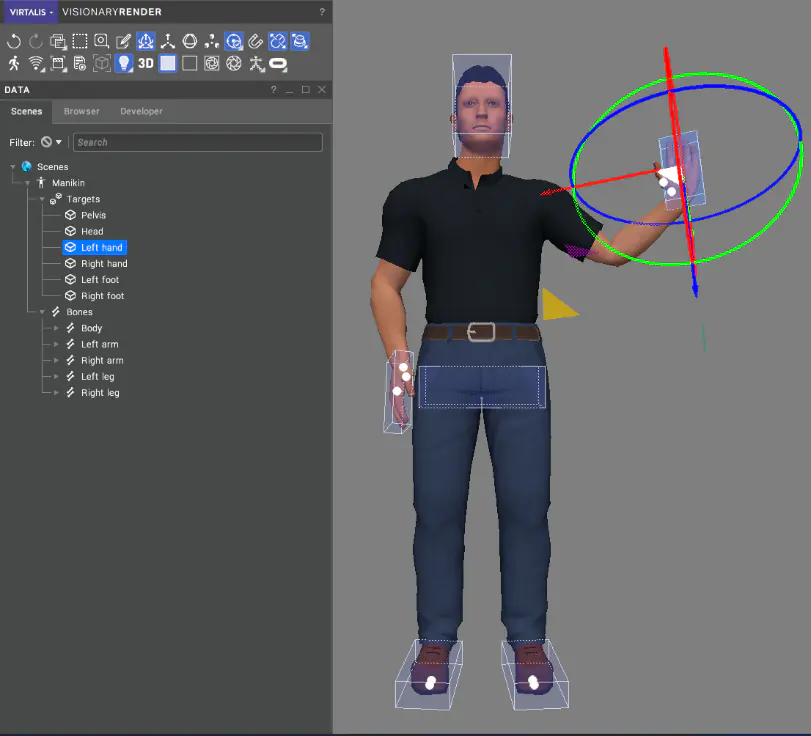Switch to the Browser tab

coord(82,112)
